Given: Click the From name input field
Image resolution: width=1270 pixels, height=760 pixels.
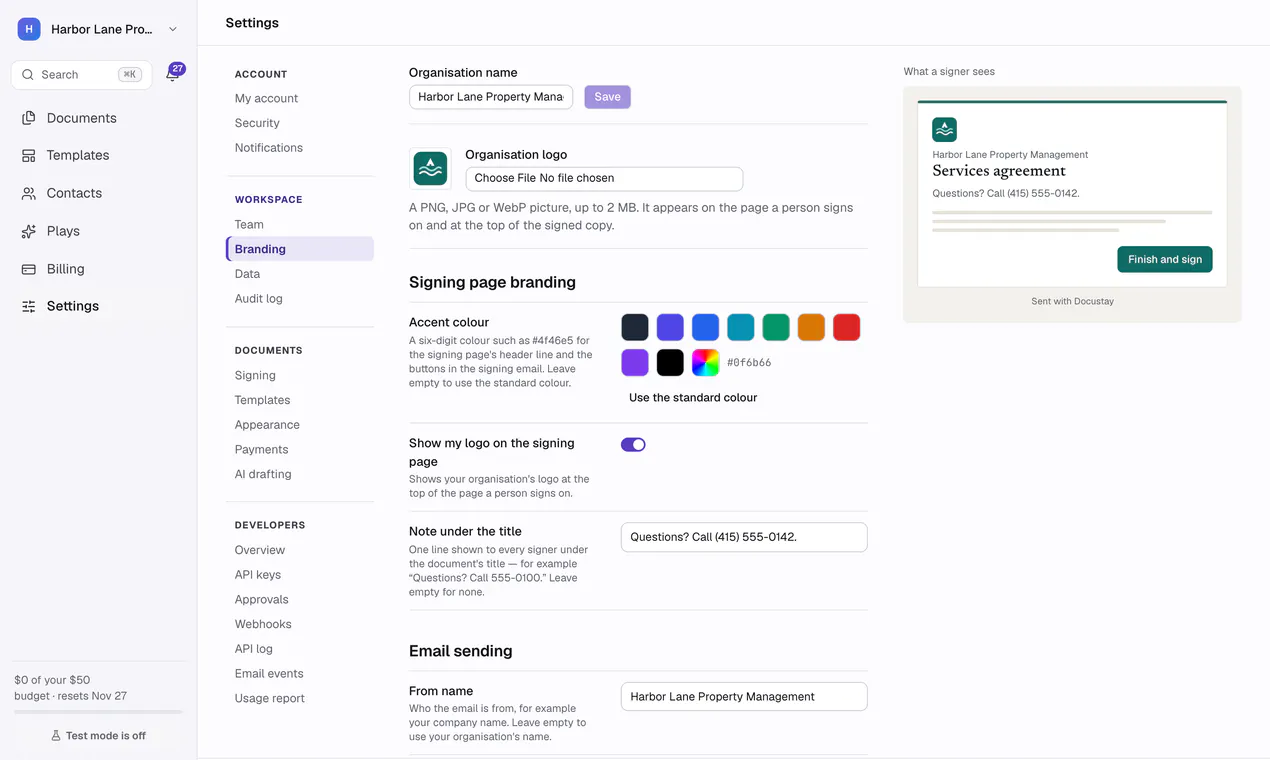Looking at the screenshot, I should point(744,697).
